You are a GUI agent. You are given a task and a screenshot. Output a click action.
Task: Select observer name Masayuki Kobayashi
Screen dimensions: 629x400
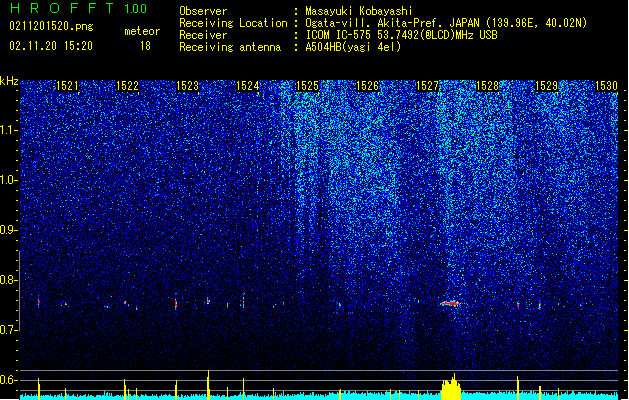click(x=359, y=11)
